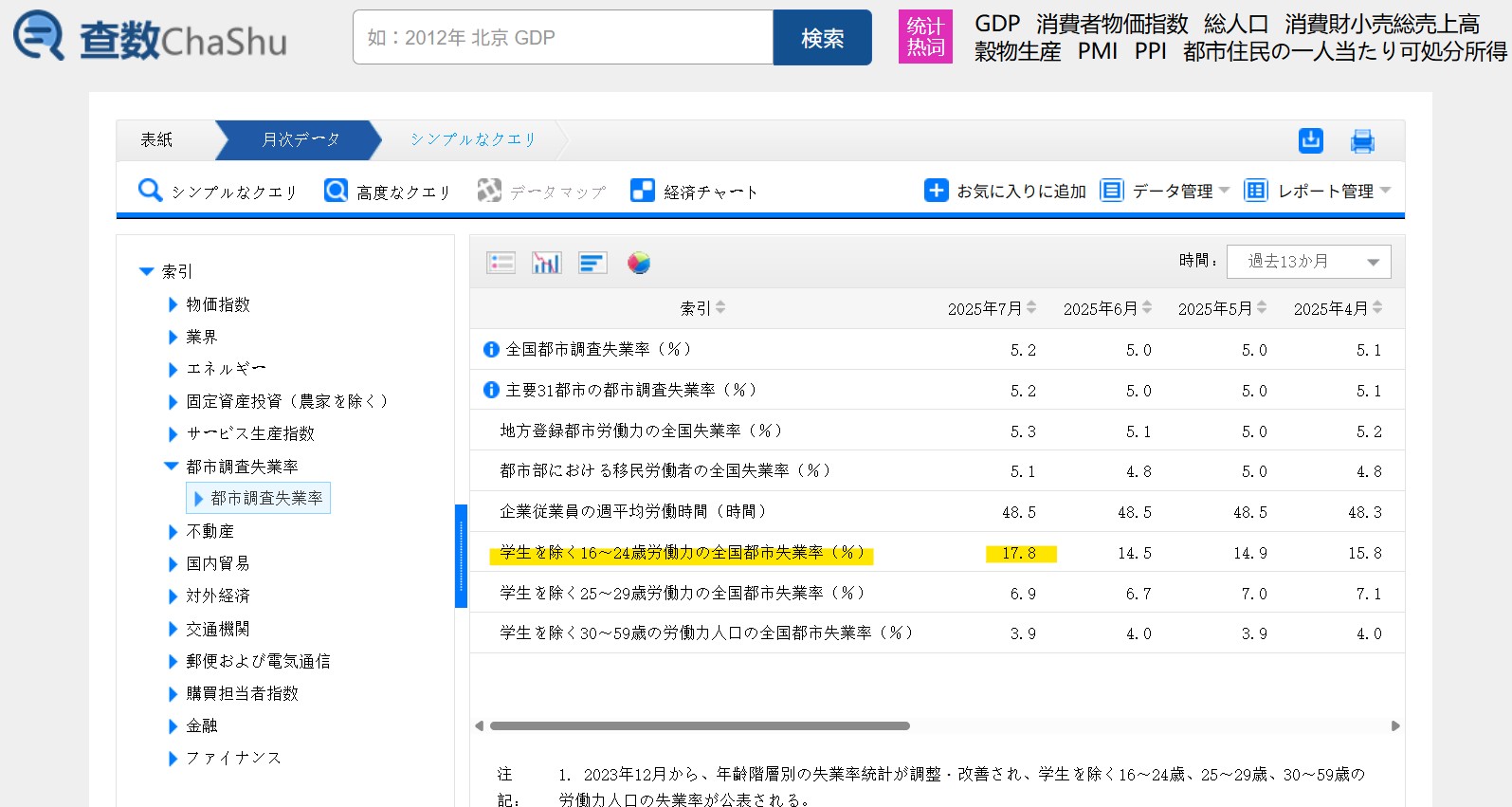Choose the horizontal bar chart icon
The width and height of the screenshot is (1512, 807).
tap(592, 263)
